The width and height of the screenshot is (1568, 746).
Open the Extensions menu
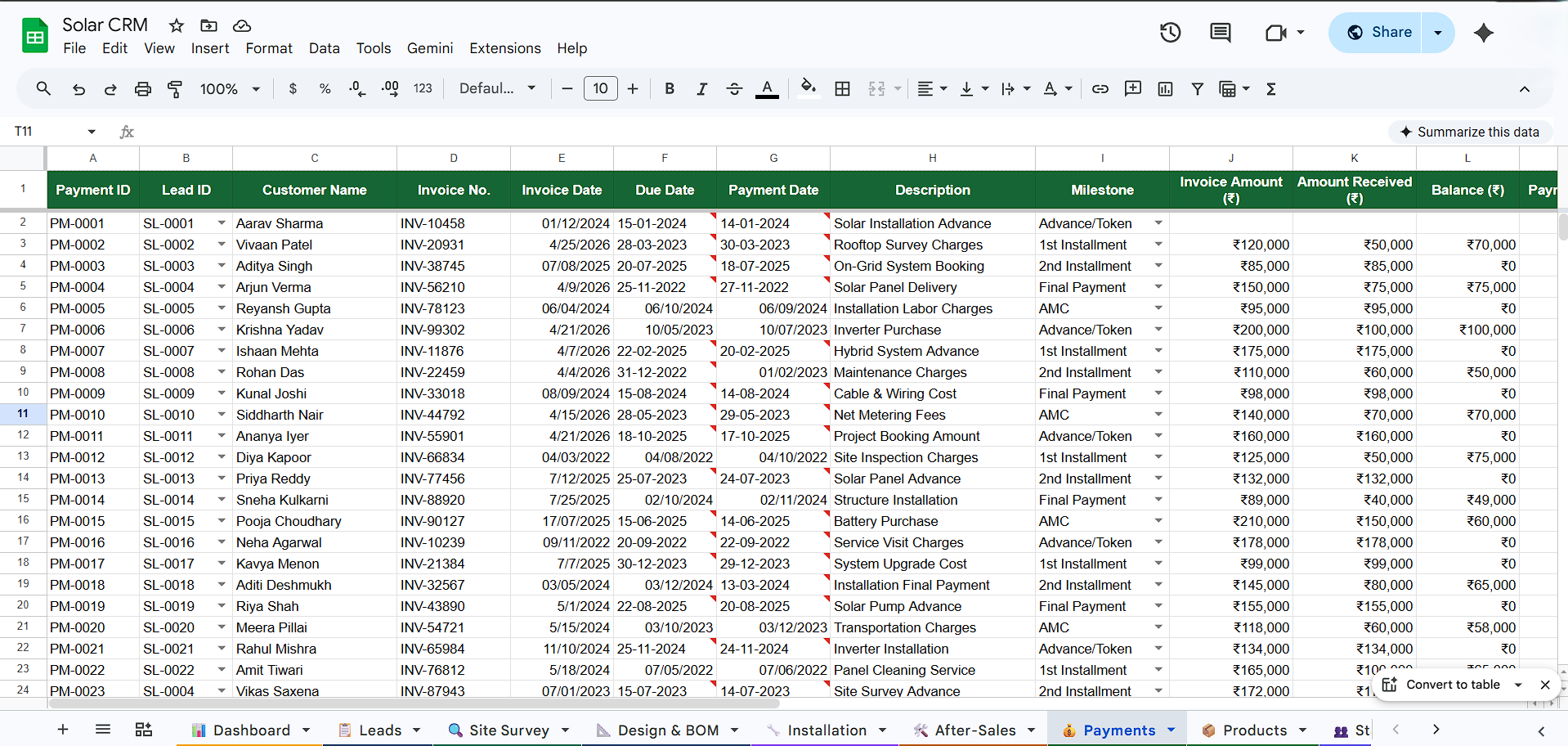[x=504, y=48]
